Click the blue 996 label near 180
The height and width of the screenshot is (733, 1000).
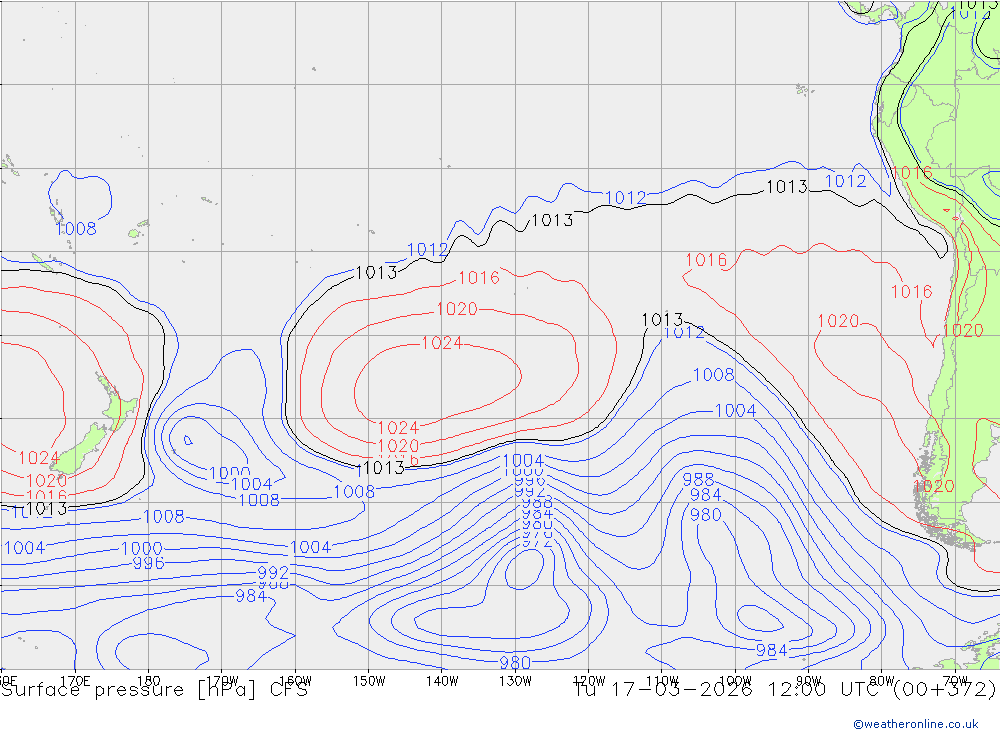148,563
